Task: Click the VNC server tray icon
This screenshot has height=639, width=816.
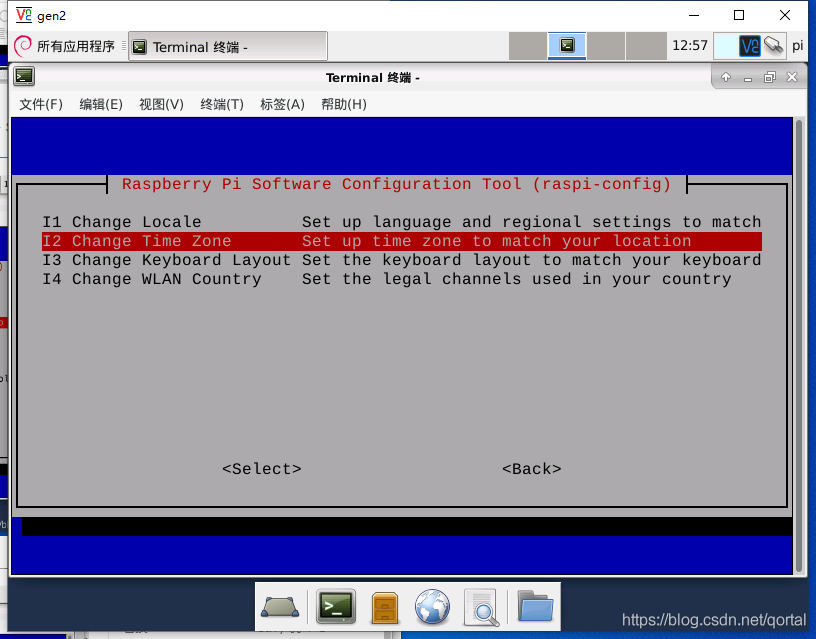Action: (749, 46)
